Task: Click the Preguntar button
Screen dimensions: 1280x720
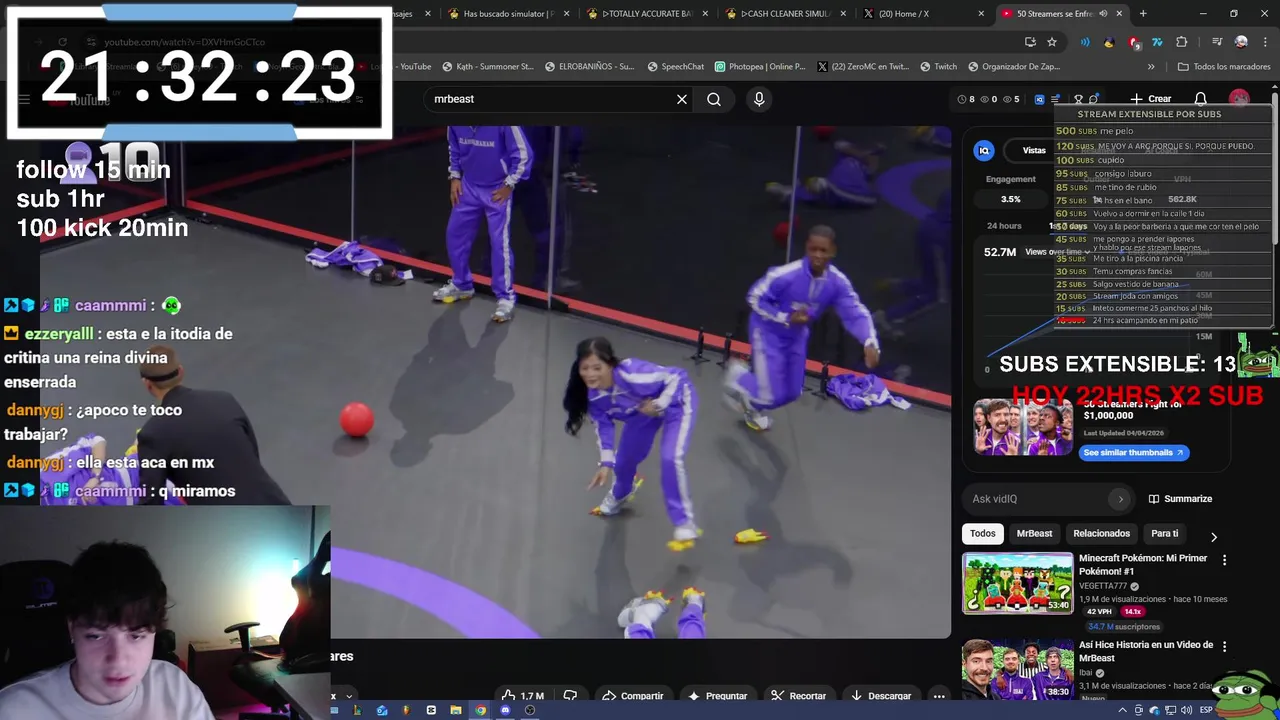Action: [x=717, y=696]
